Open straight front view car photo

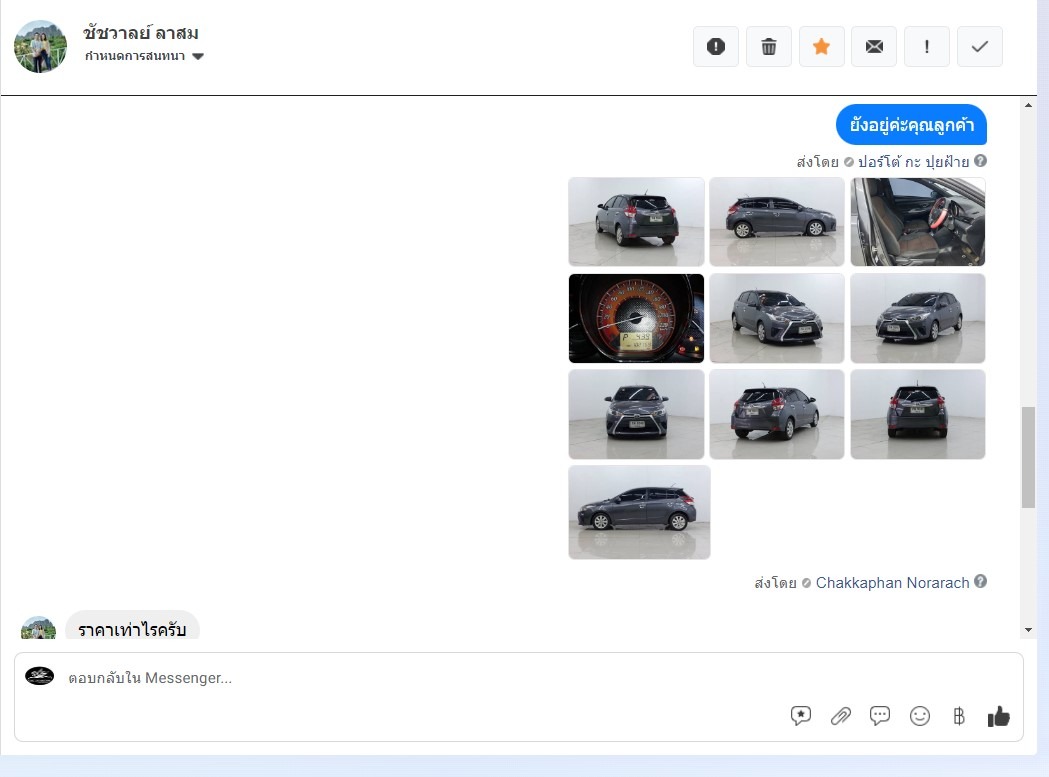[636, 414]
